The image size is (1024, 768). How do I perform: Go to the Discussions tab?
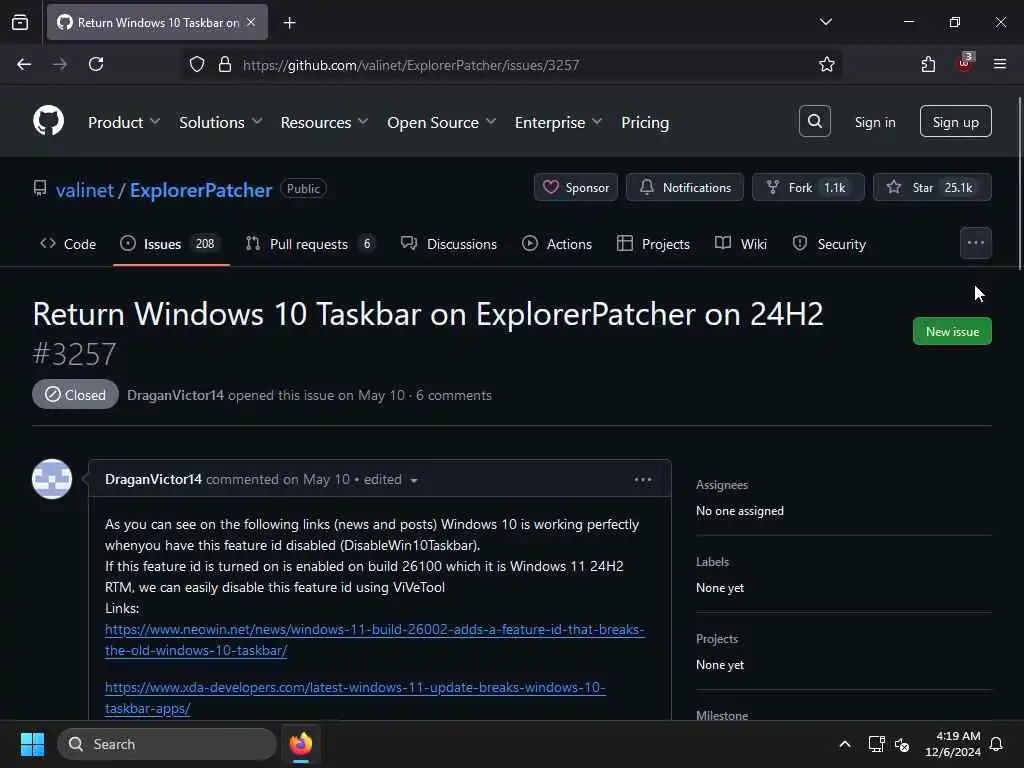coord(449,244)
